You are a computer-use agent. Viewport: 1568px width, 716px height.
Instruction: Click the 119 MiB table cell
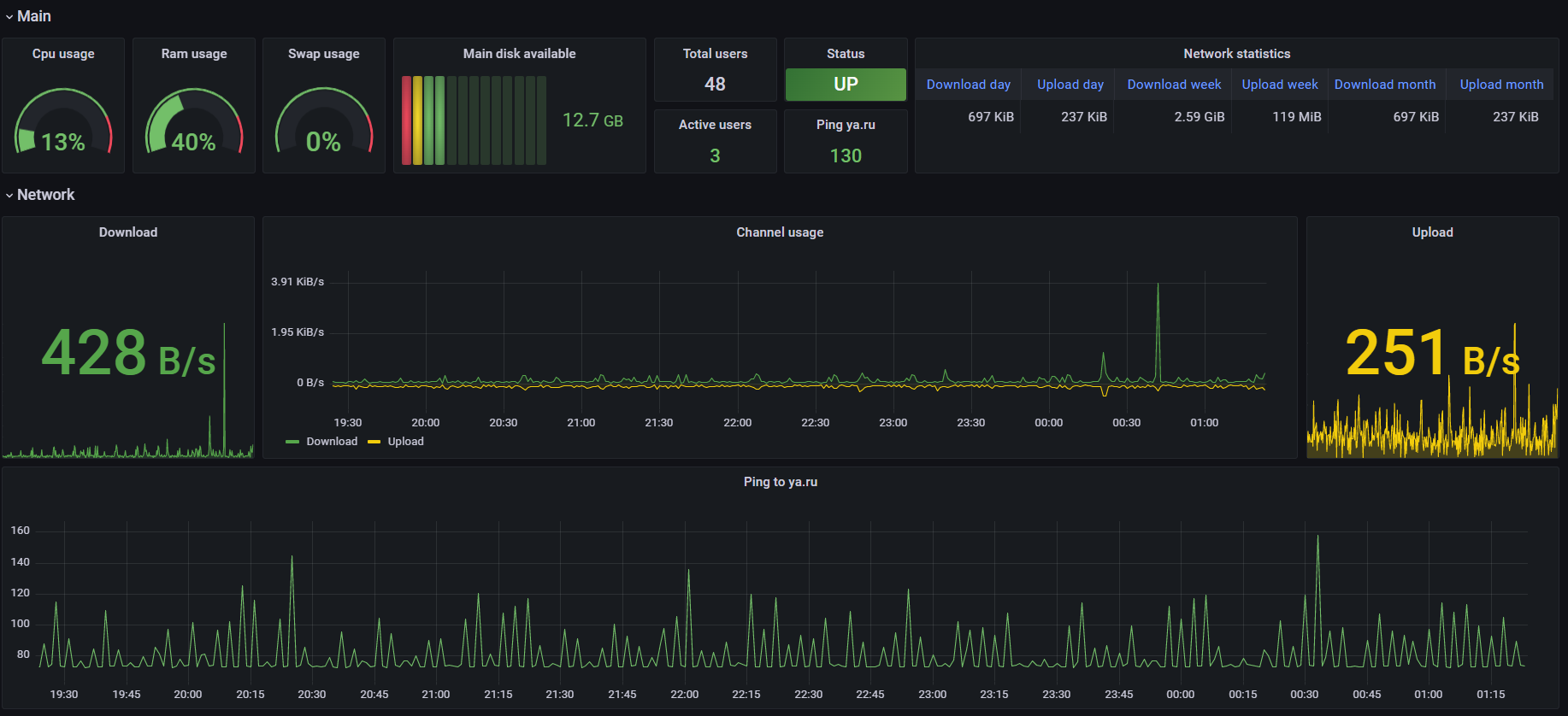click(1297, 117)
